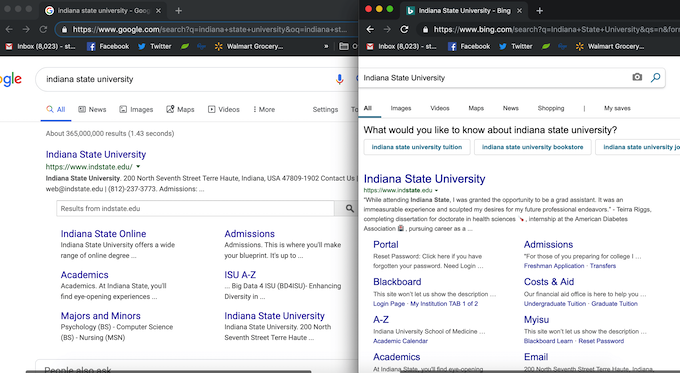Click the Google voice search microphone icon
The width and height of the screenshot is (680, 373).
pos(340,79)
